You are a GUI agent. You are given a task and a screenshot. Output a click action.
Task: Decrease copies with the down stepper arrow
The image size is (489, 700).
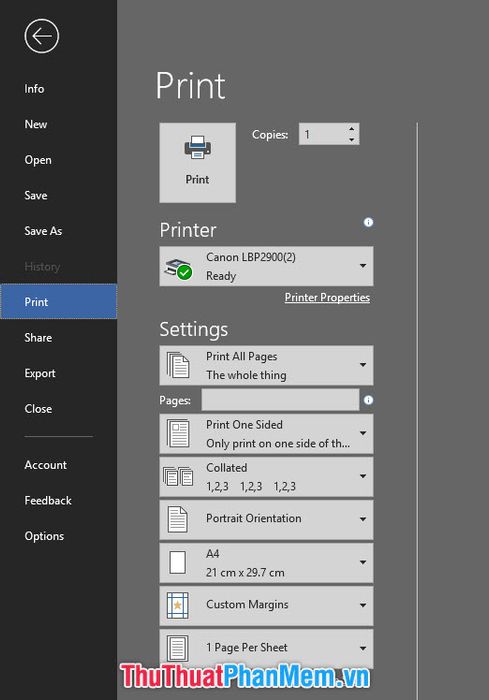tap(352, 139)
